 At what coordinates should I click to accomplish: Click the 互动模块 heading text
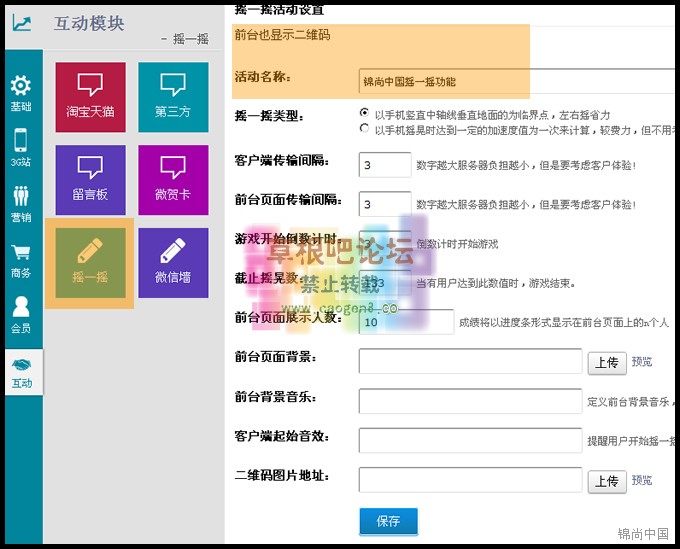tap(89, 23)
